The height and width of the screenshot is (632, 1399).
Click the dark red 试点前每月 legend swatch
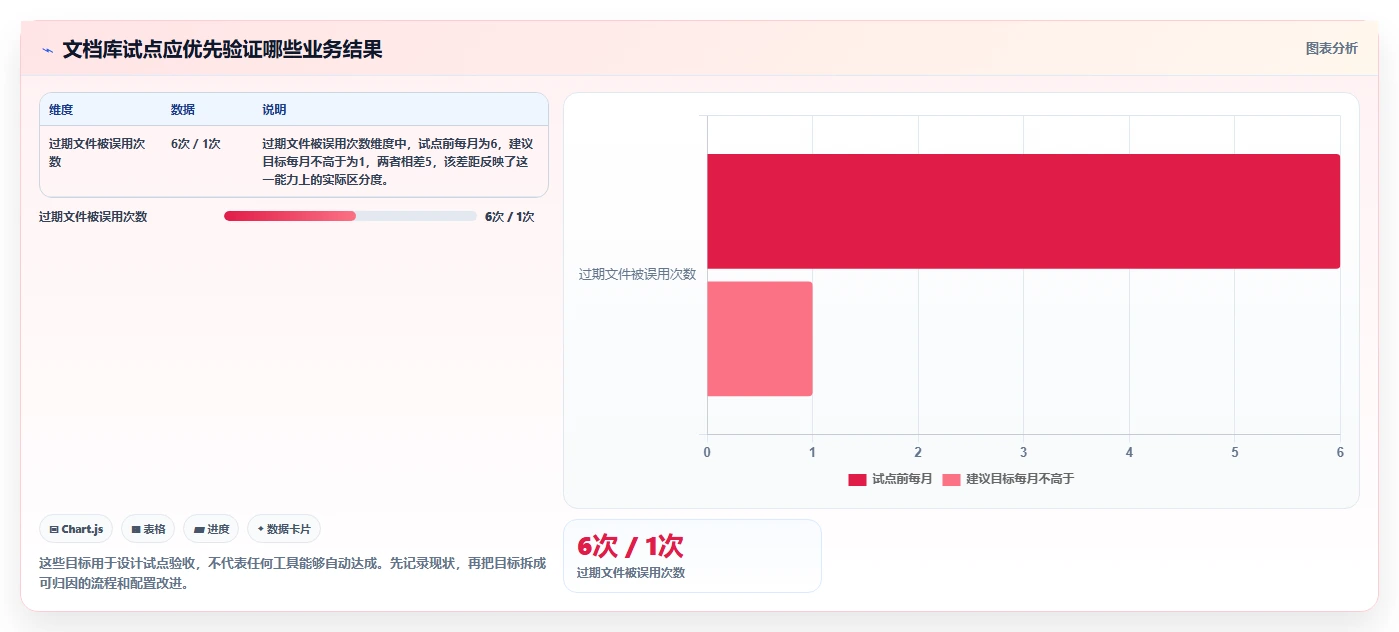point(857,479)
